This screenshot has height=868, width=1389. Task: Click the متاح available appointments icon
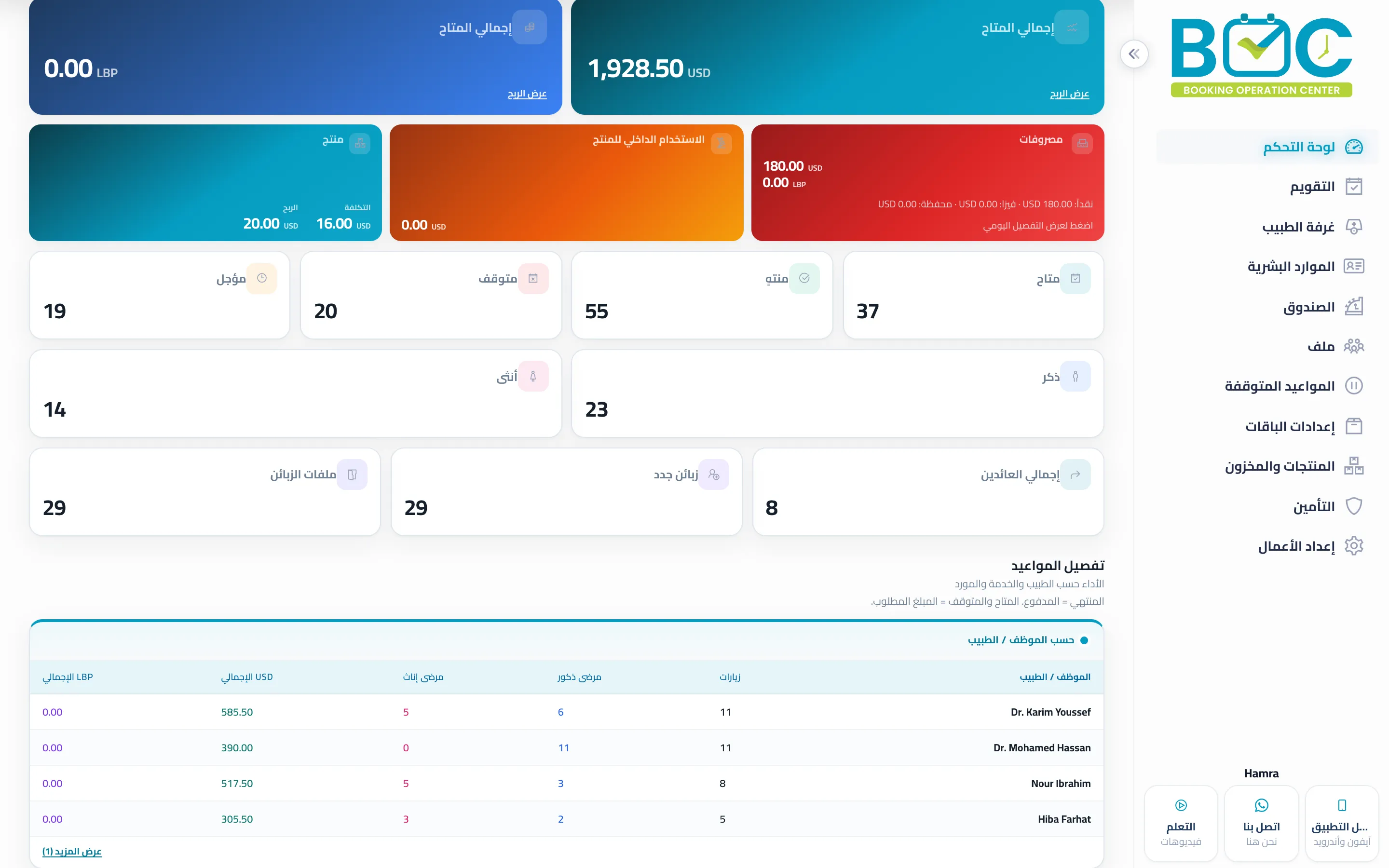pyautogui.click(x=1075, y=278)
